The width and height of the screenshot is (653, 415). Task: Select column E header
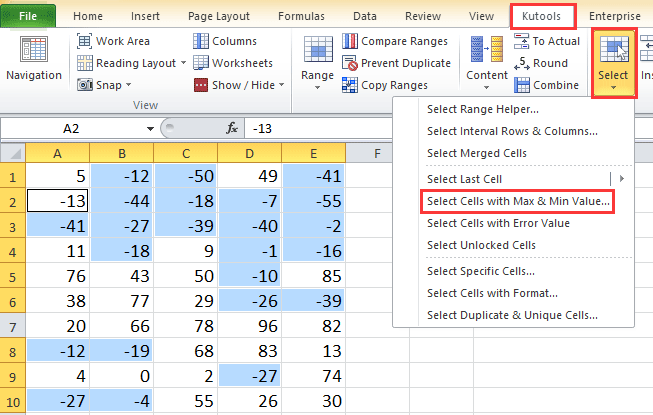tap(314, 154)
